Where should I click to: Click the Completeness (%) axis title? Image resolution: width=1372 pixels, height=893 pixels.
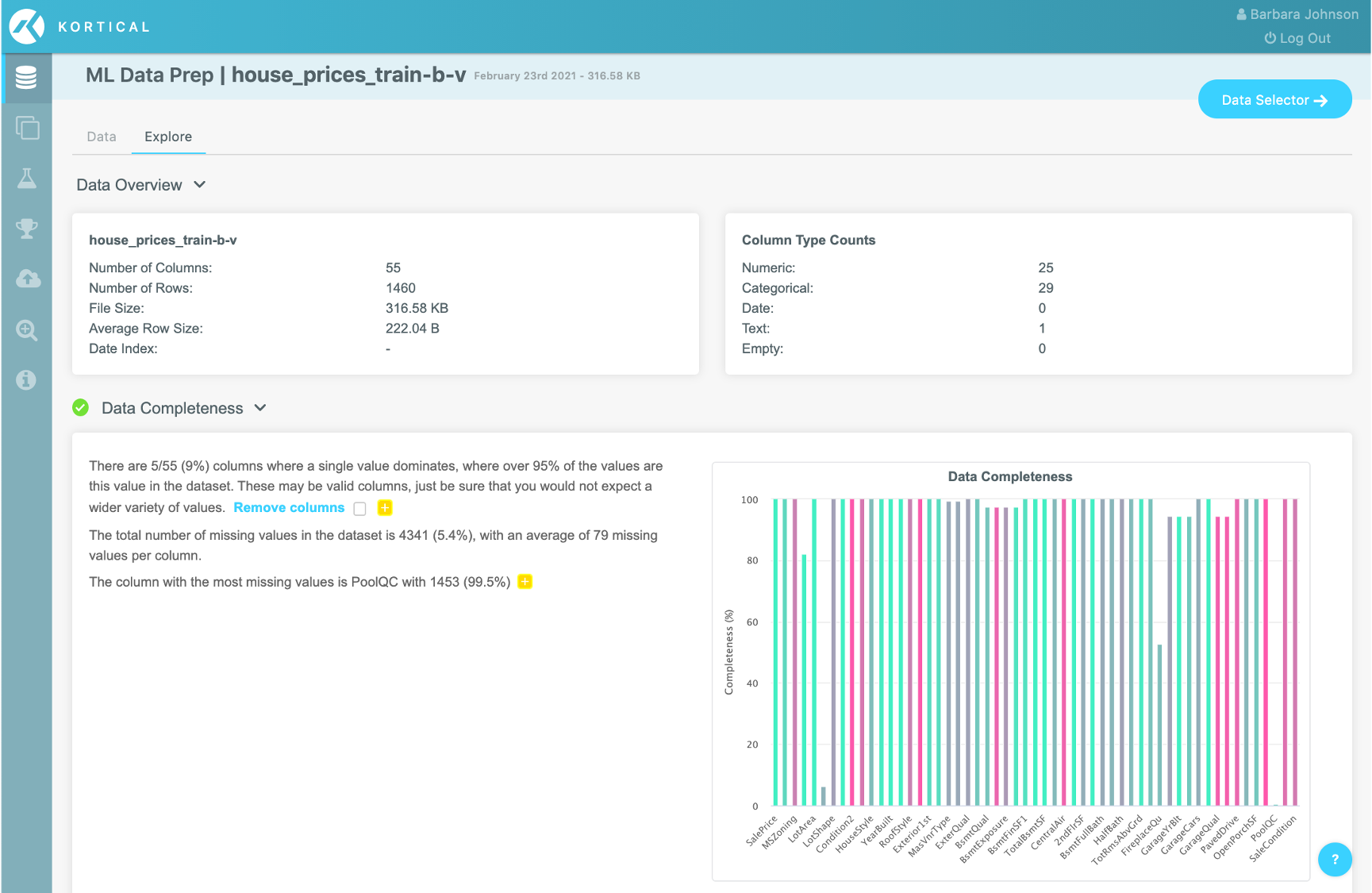point(729,652)
